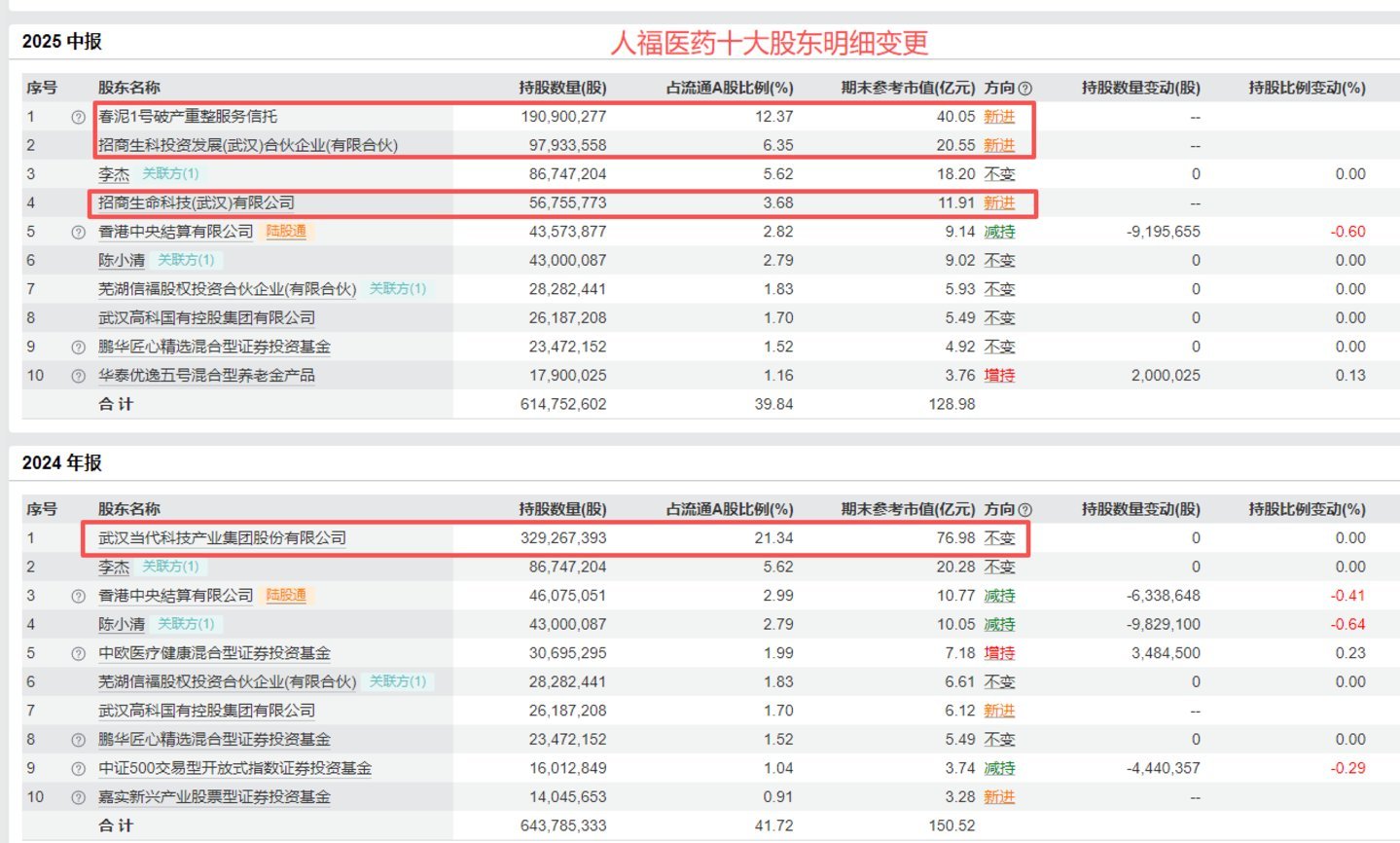Image resolution: width=1400 pixels, height=843 pixels.
Task: Open 芜湖信福股权投资合伙企业 link in 2025 中报
Action: click(x=228, y=289)
